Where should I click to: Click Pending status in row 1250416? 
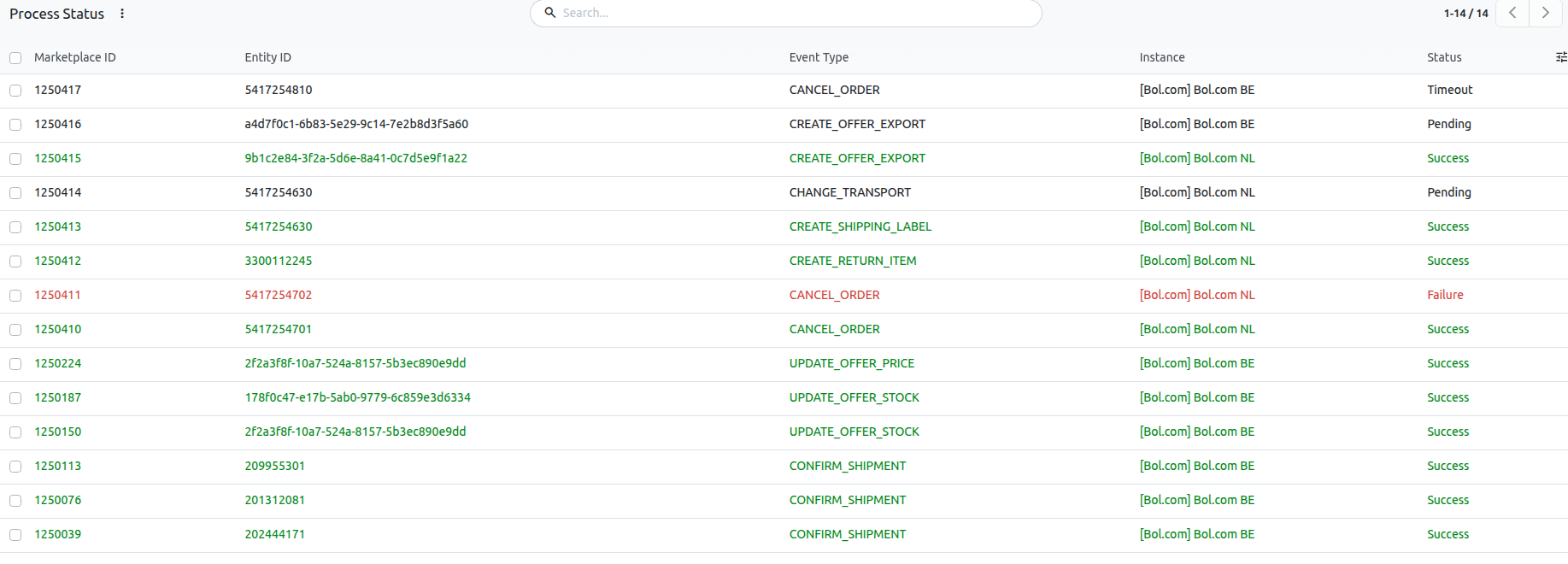tap(1449, 124)
